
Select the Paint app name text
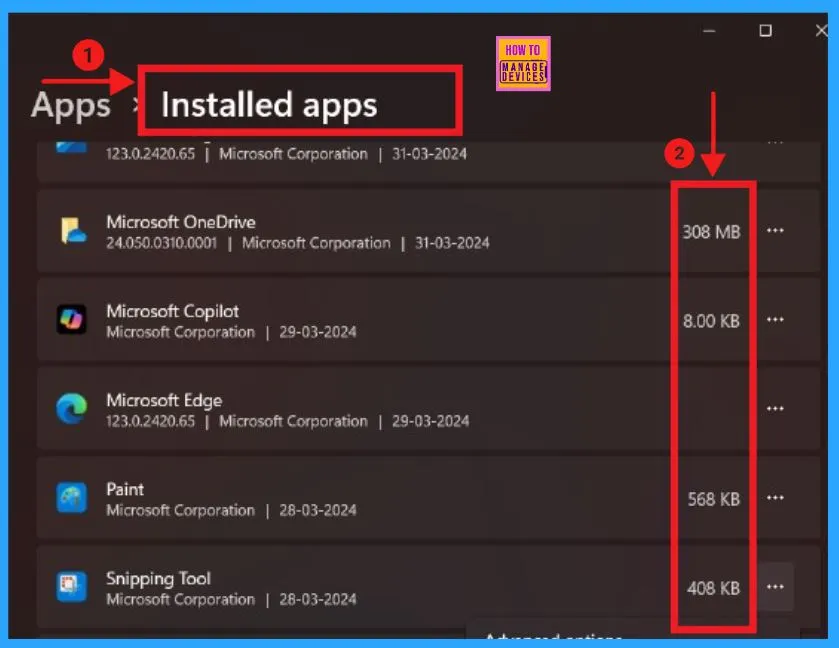point(125,489)
